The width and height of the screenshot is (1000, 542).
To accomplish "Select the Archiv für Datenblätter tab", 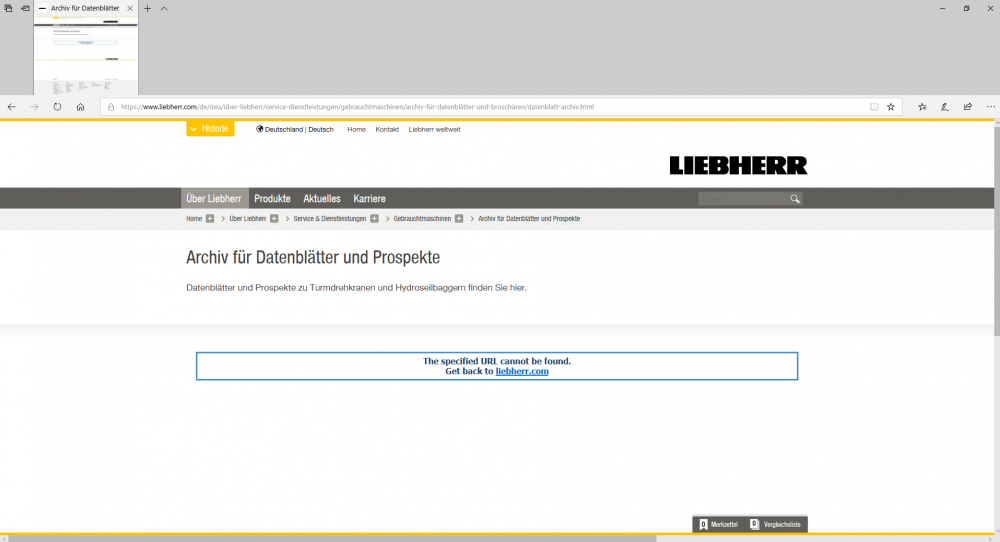I will tap(85, 8).
